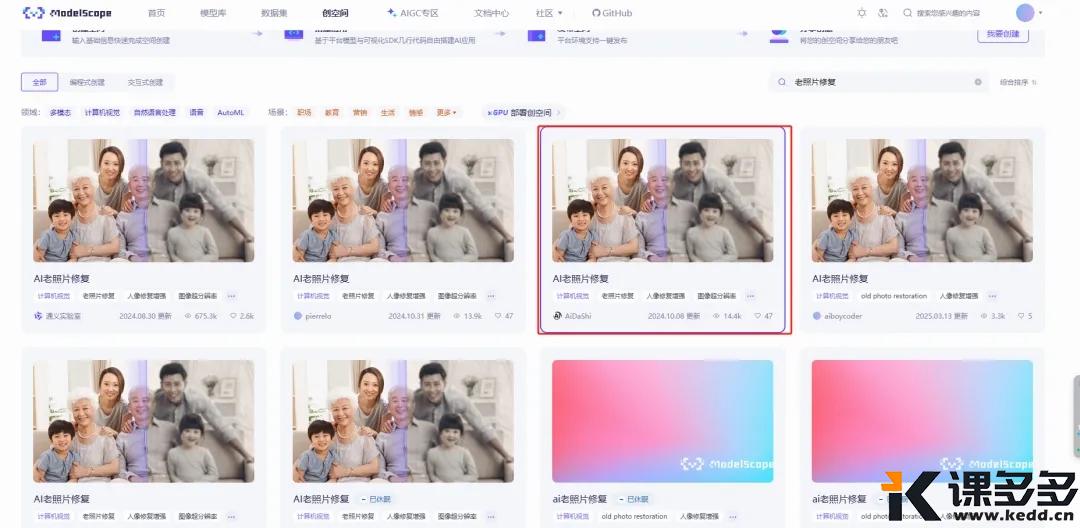Open the 综合排序 sort dropdown
Screen dimensions: 1080x528
(x=1019, y=82)
